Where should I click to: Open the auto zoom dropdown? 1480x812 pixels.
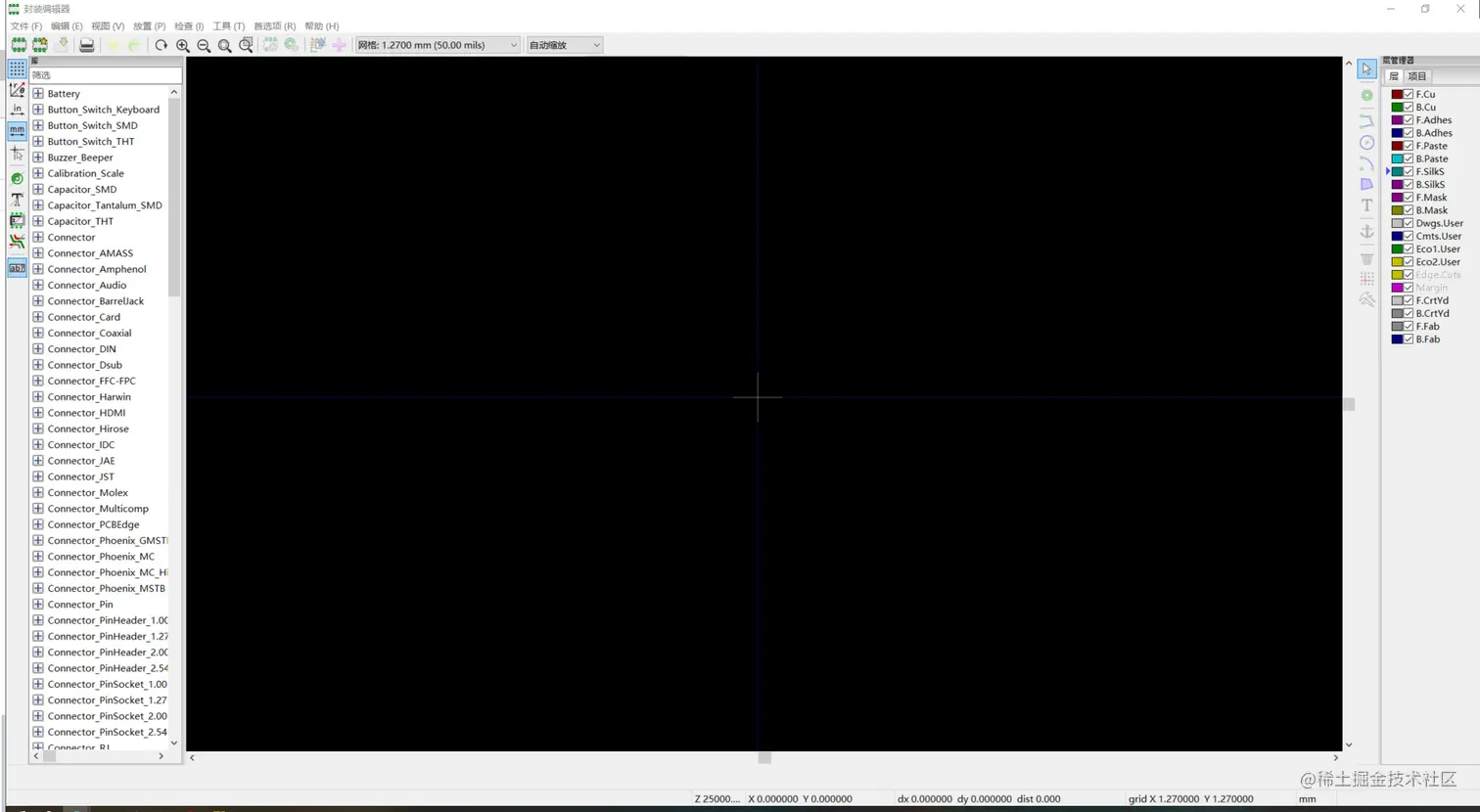point(564,45)
